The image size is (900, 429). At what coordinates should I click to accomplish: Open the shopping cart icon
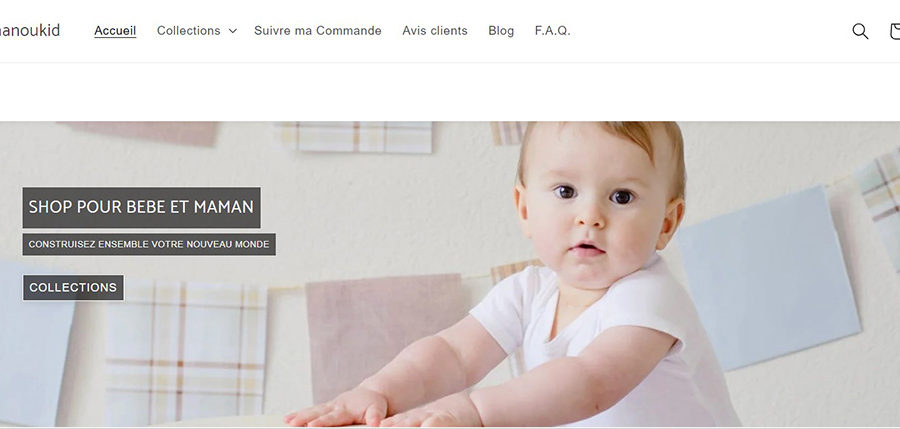pyautogui.click(x=895, y=31)
